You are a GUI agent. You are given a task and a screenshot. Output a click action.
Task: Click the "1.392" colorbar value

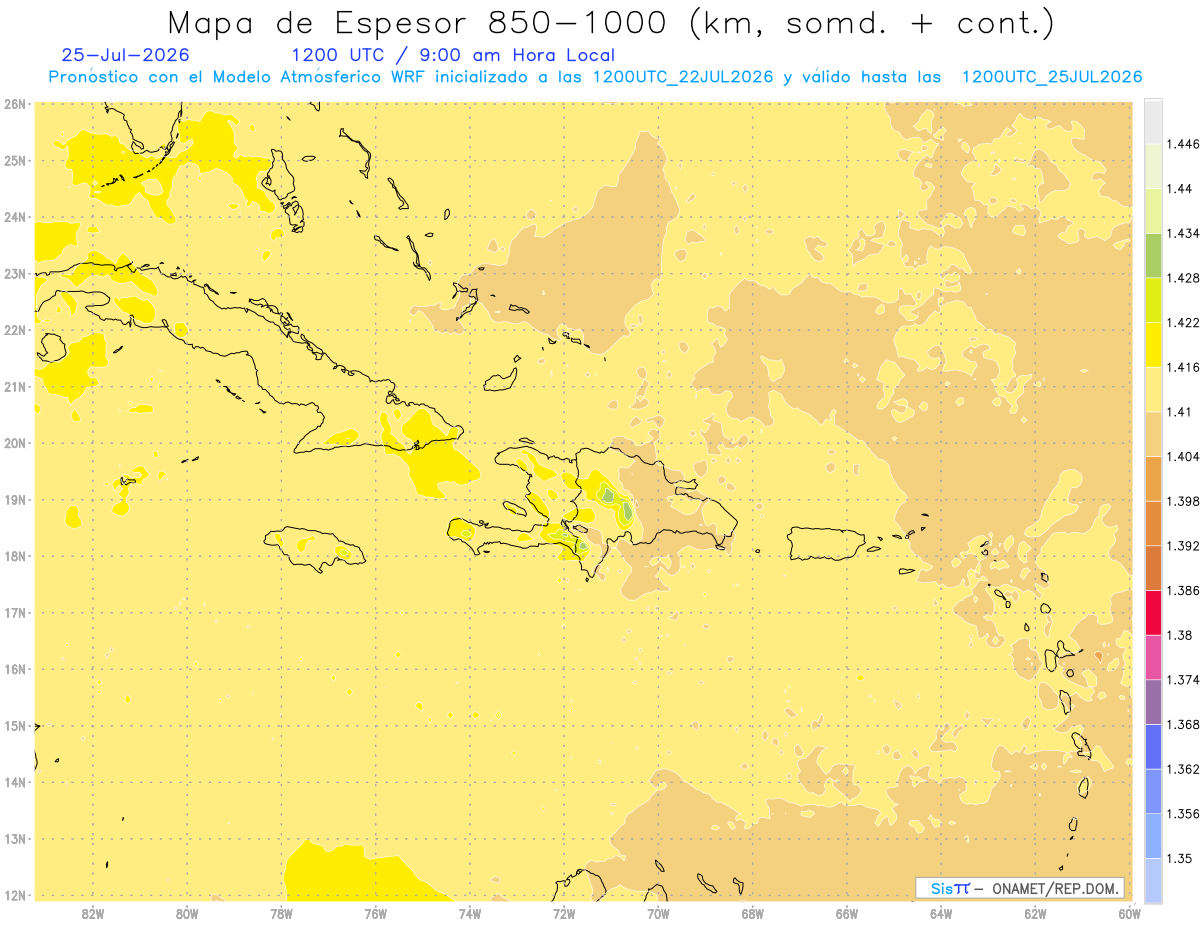tap(1182, 546)
